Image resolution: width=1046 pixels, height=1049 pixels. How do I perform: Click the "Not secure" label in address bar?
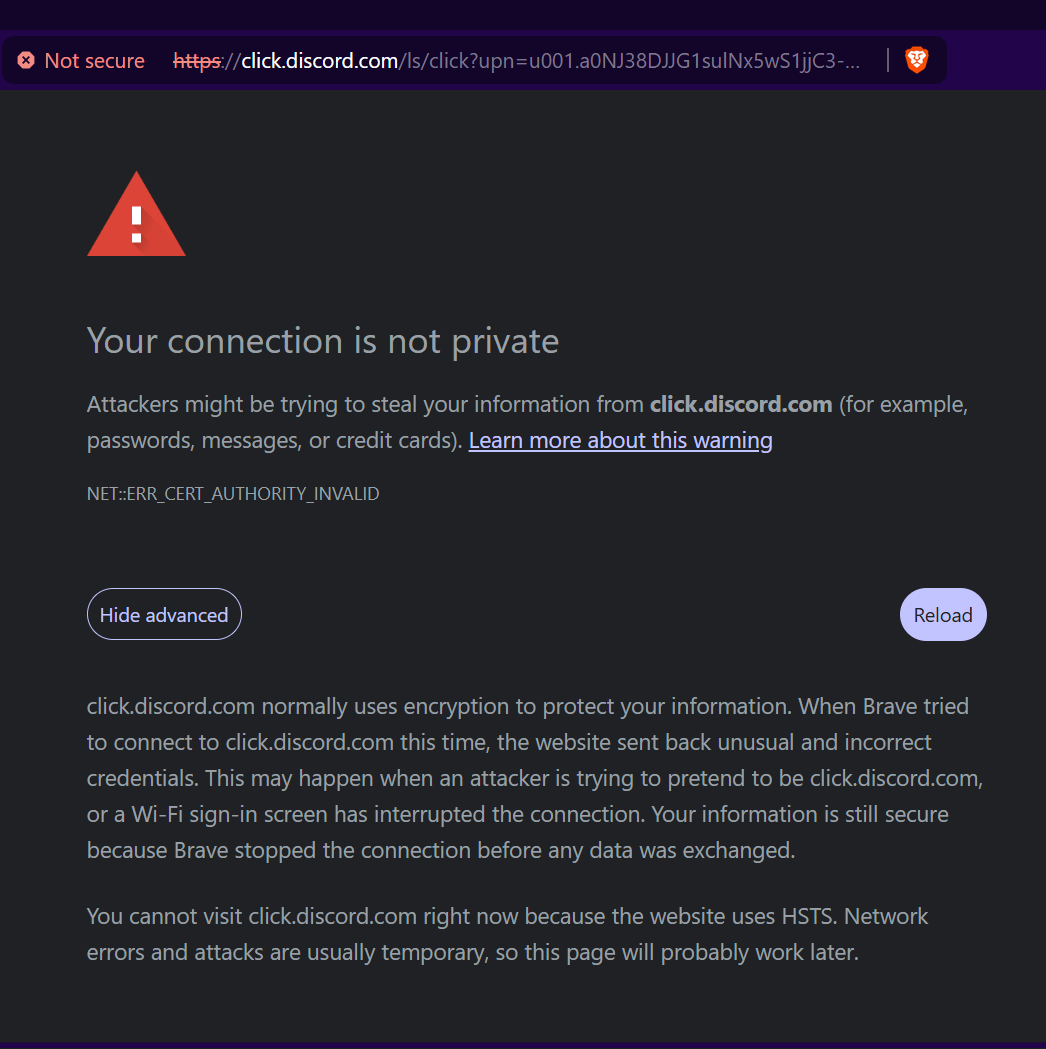pos(94,61)
